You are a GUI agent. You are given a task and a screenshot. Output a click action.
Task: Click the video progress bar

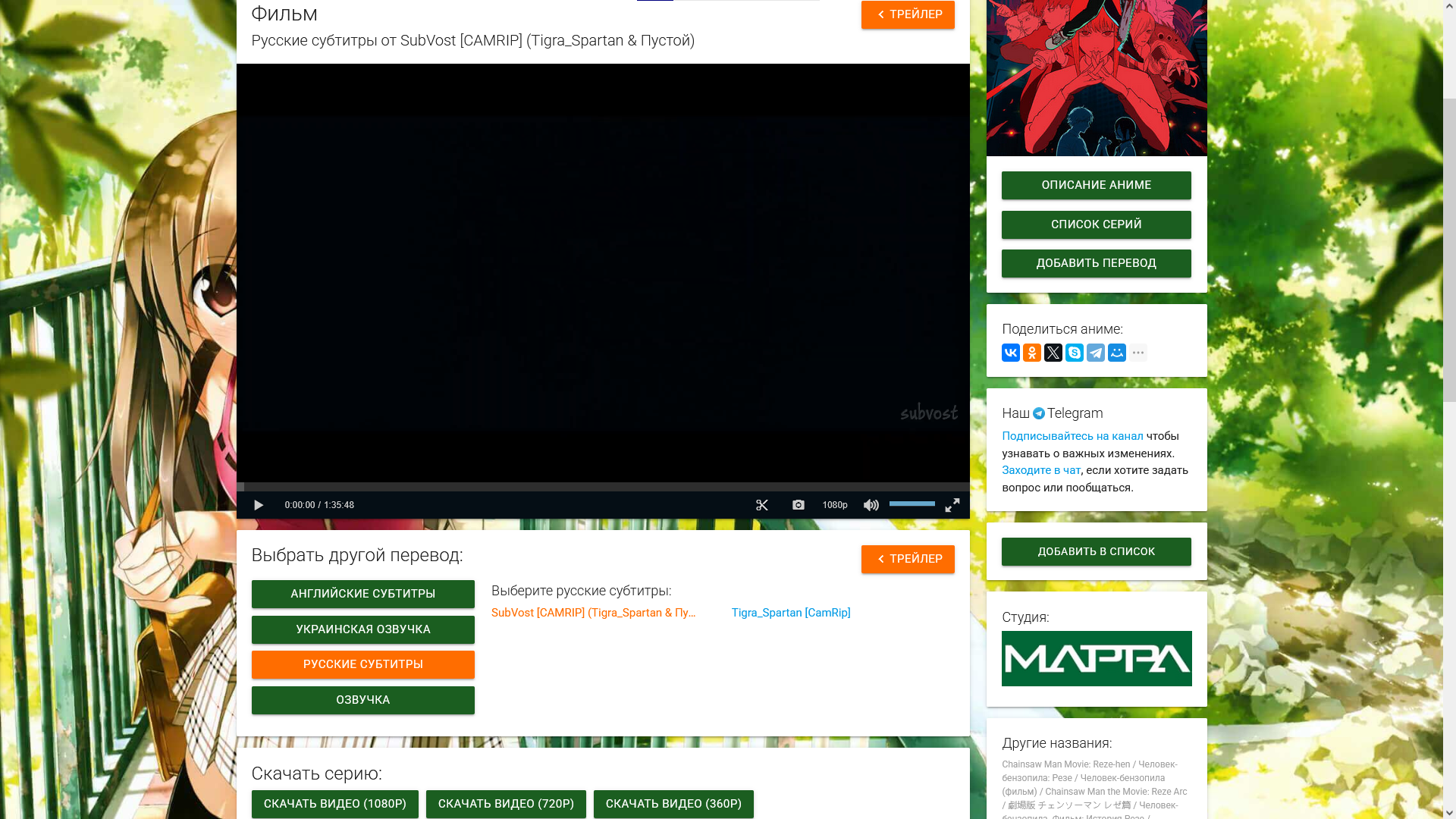pos(603,486)
